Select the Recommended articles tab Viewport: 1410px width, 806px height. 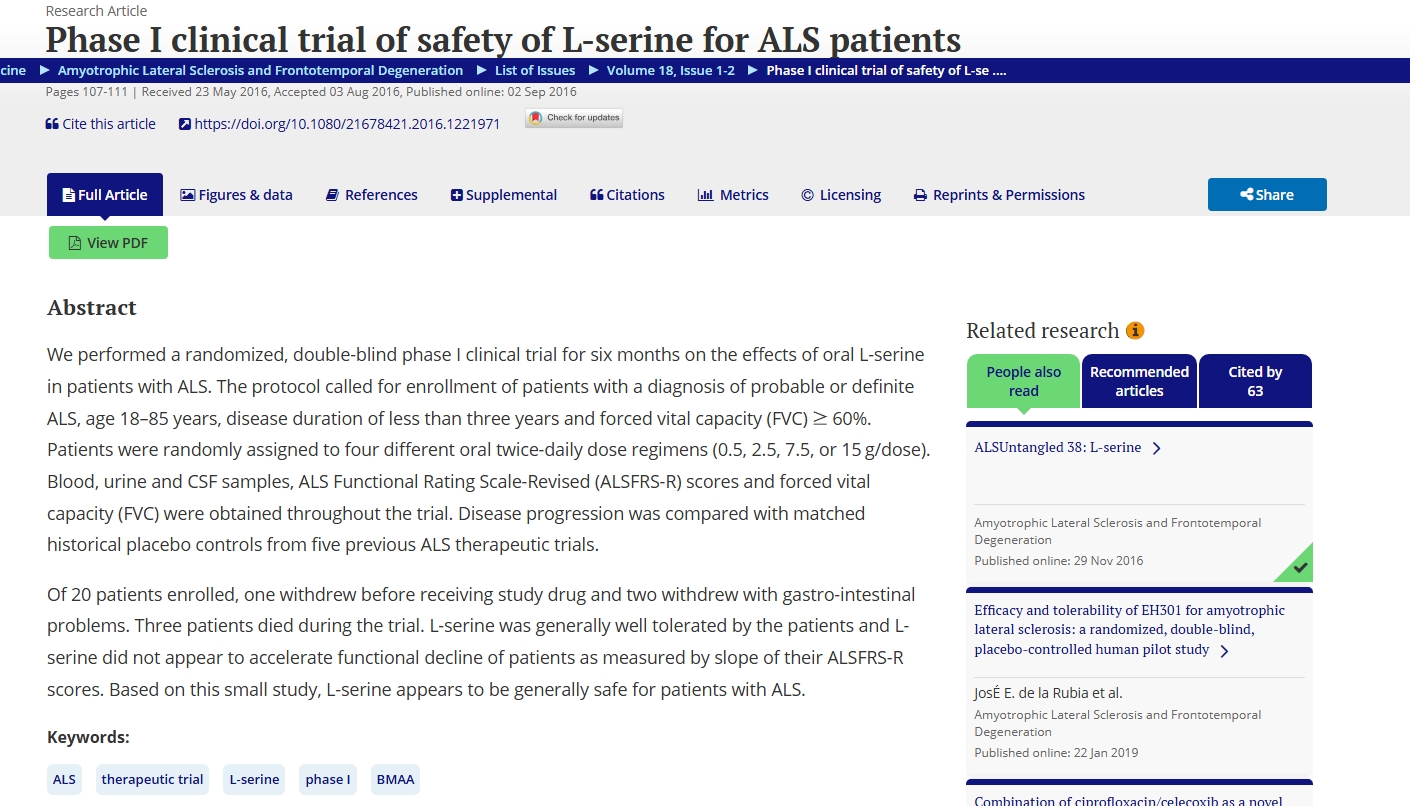[x=1139, y=381]
